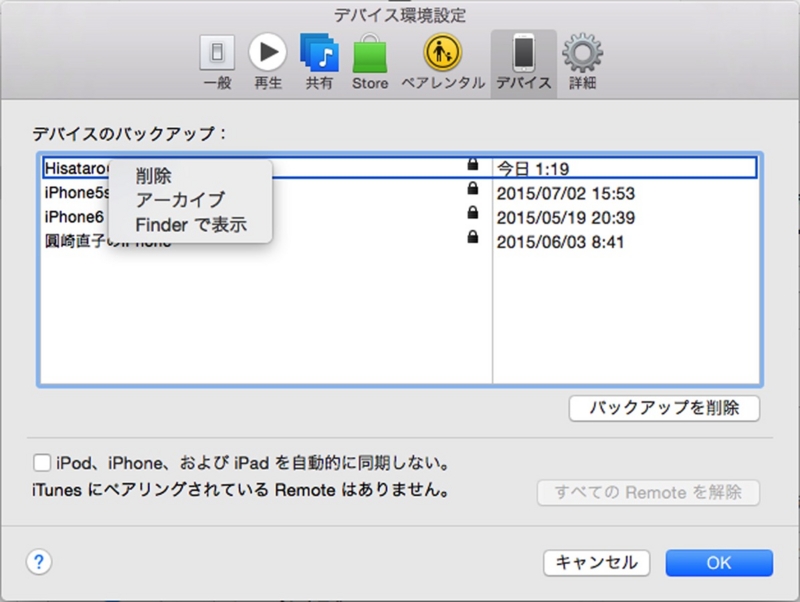Open the ペアレンタル (Parental) preferences pane

coord(443,62)
